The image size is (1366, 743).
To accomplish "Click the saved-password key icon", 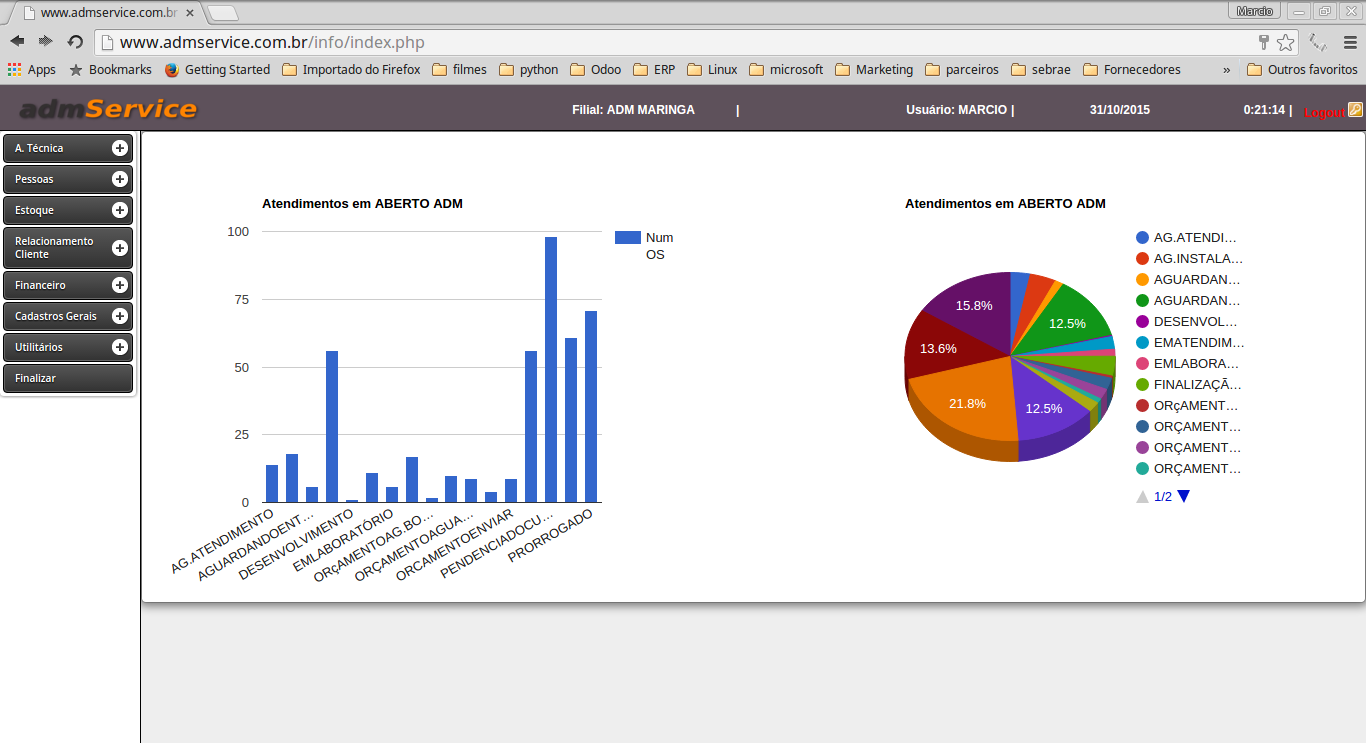I will 1264,42.
